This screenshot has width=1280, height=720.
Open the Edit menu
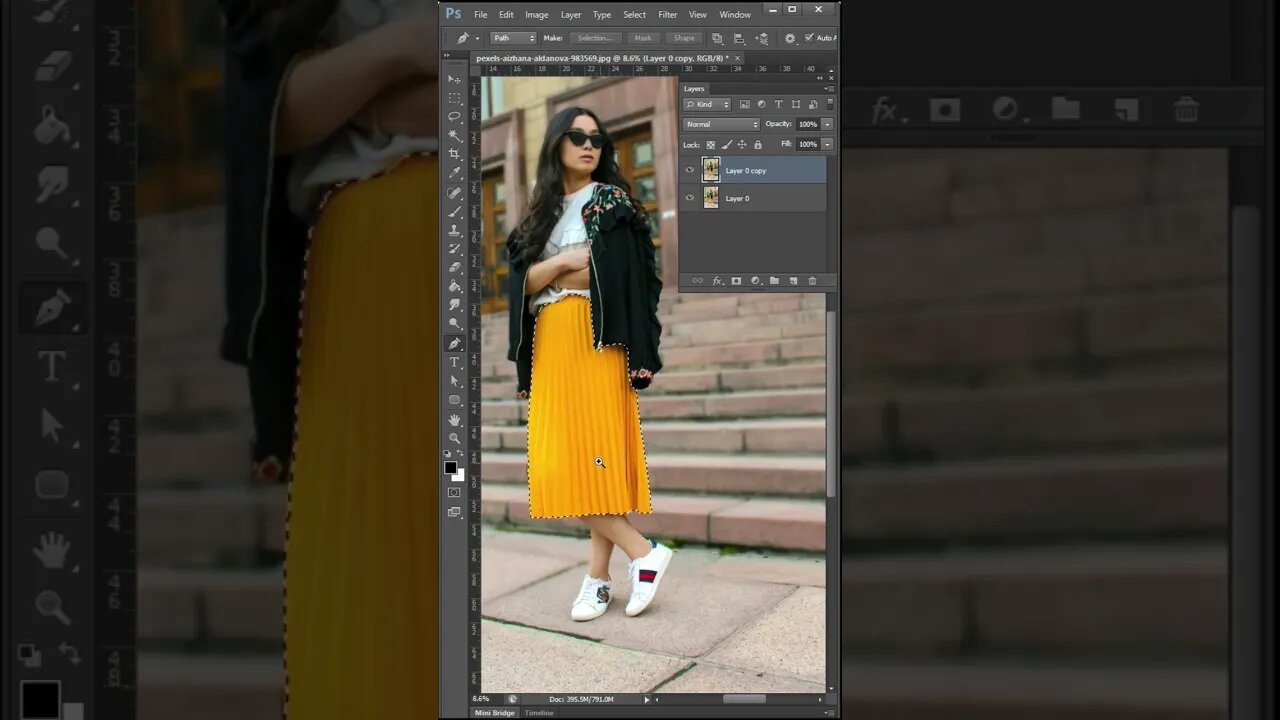[506, 14]
